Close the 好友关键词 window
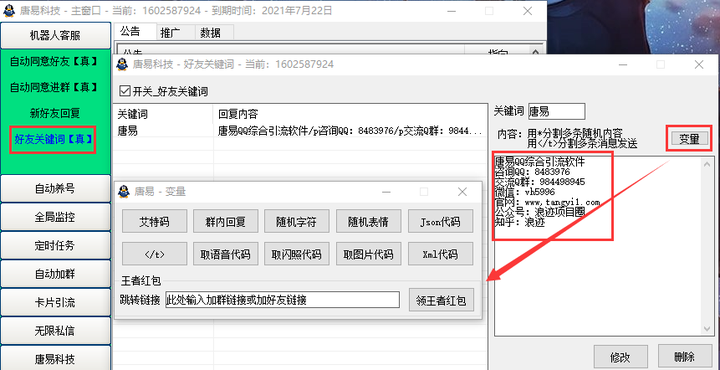Image resolution: width=720 pixels, height=370 pixels. pos(698,65)
